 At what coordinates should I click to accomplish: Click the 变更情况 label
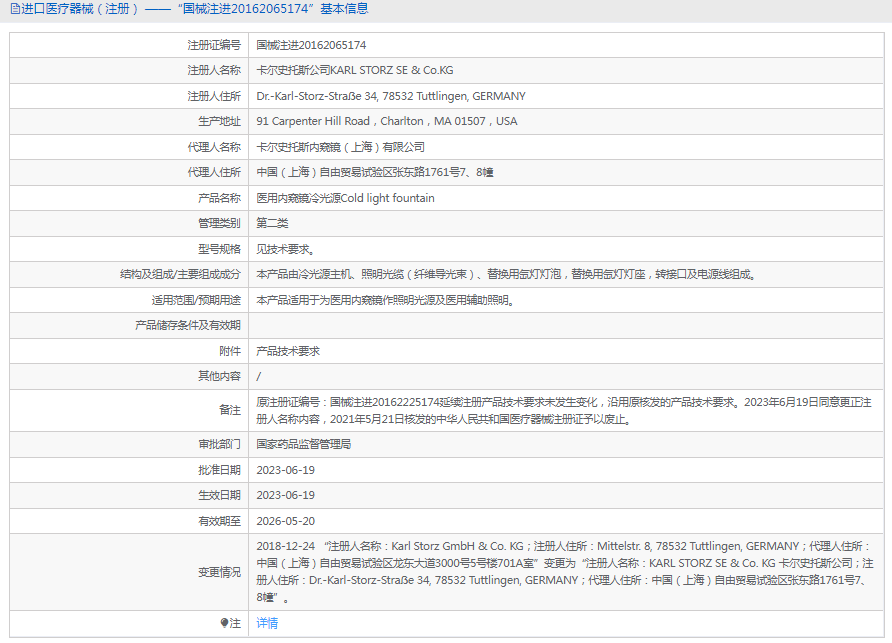click(219, 572)
